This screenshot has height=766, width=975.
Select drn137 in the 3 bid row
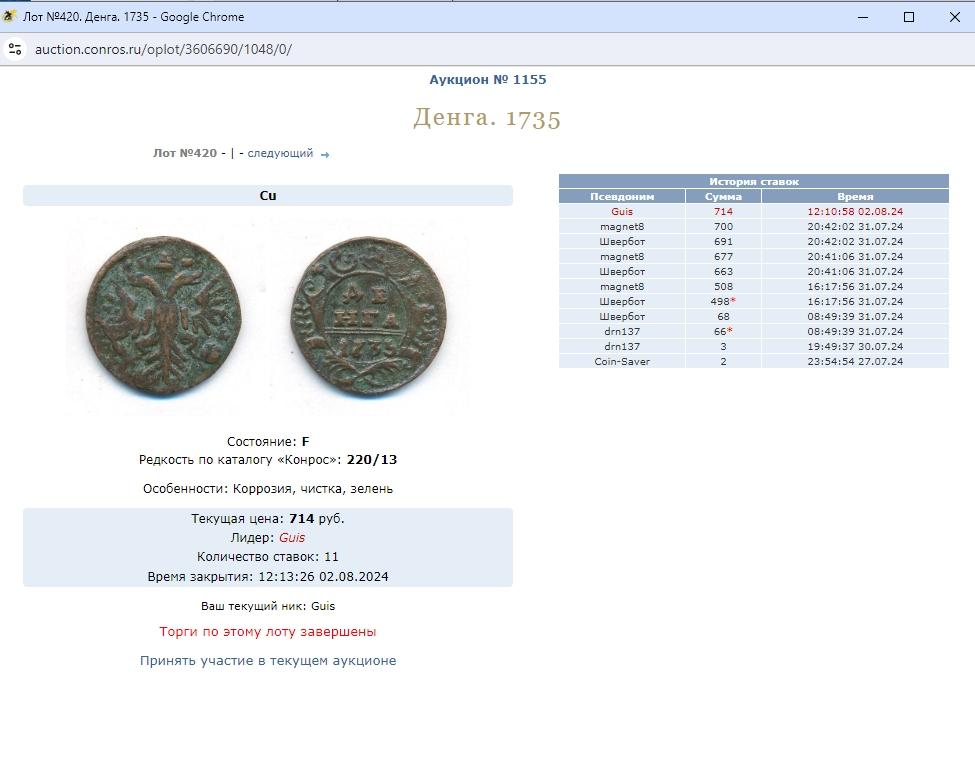click(x=622, y=346)
